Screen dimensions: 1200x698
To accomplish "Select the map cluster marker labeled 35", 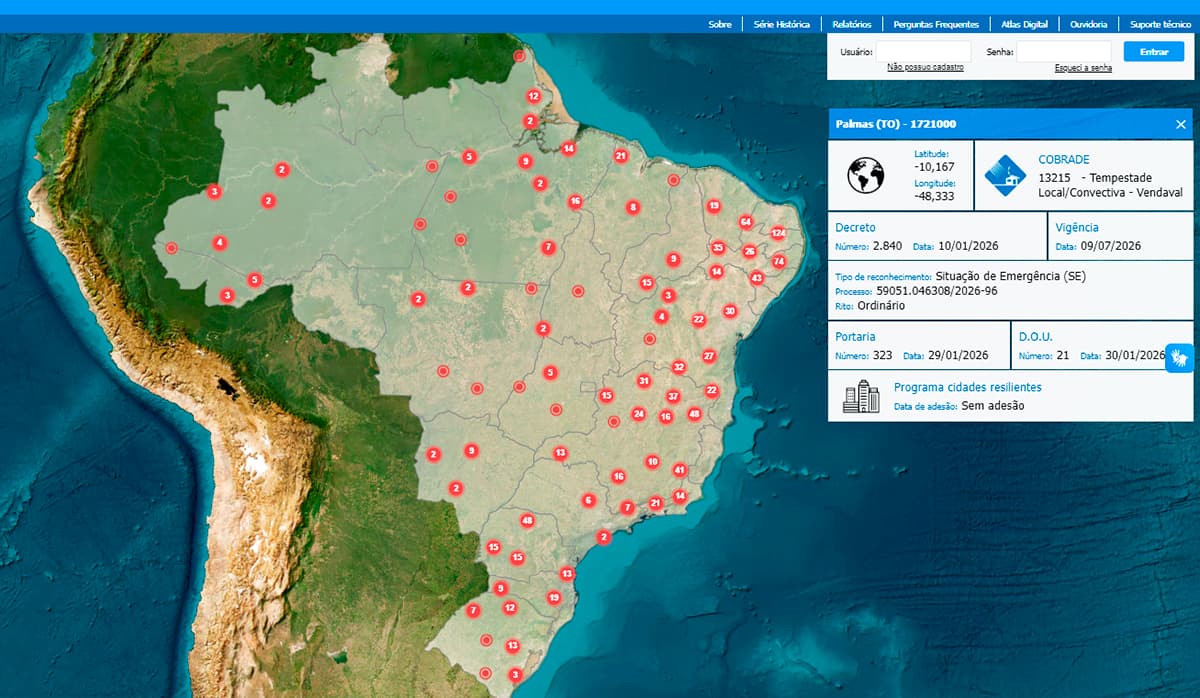I will click(718, 248).
